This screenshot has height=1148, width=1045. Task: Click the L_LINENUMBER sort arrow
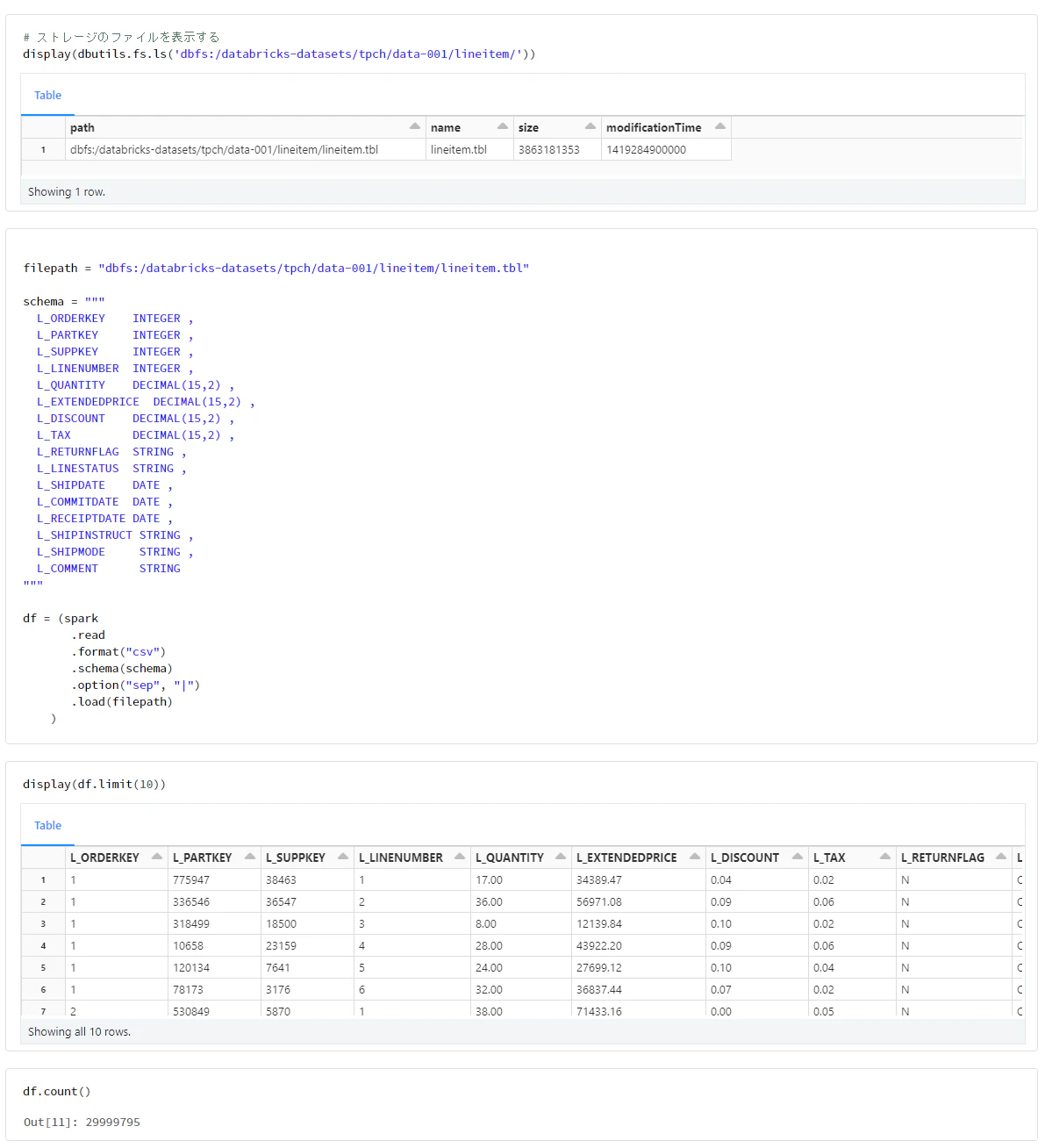coord(460,857)
